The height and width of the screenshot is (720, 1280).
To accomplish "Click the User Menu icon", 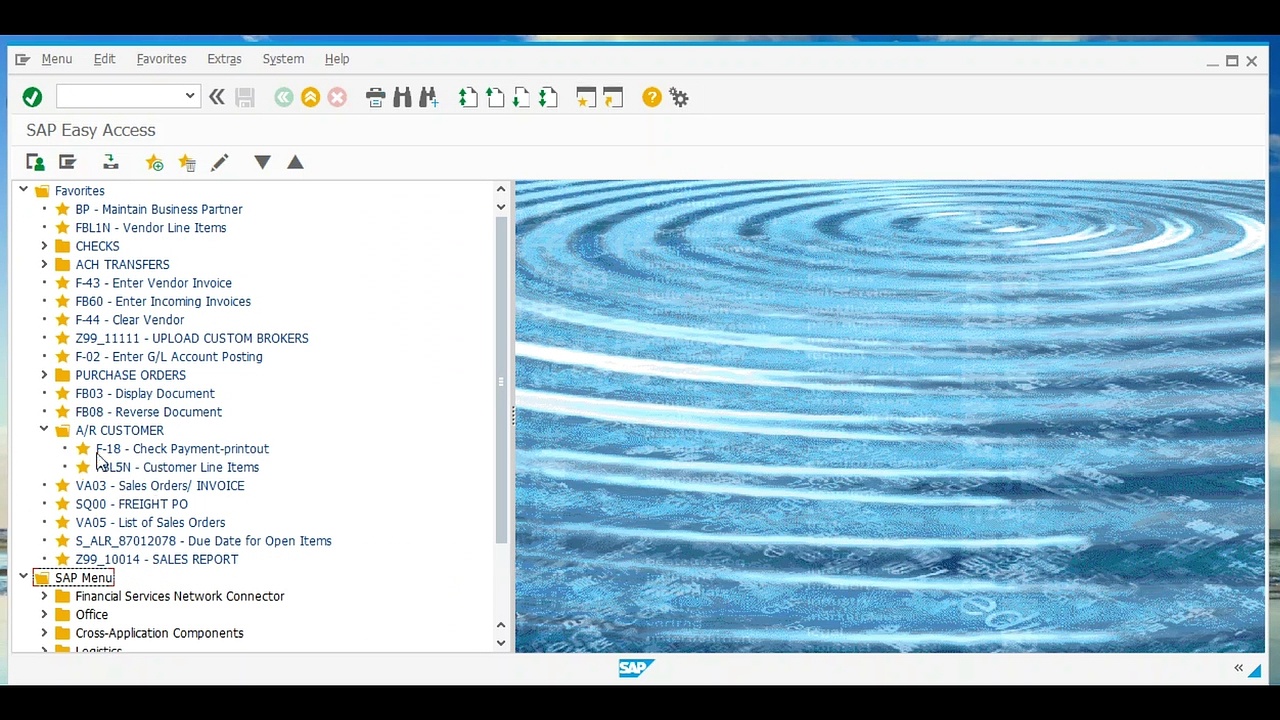I will [35, 162].
